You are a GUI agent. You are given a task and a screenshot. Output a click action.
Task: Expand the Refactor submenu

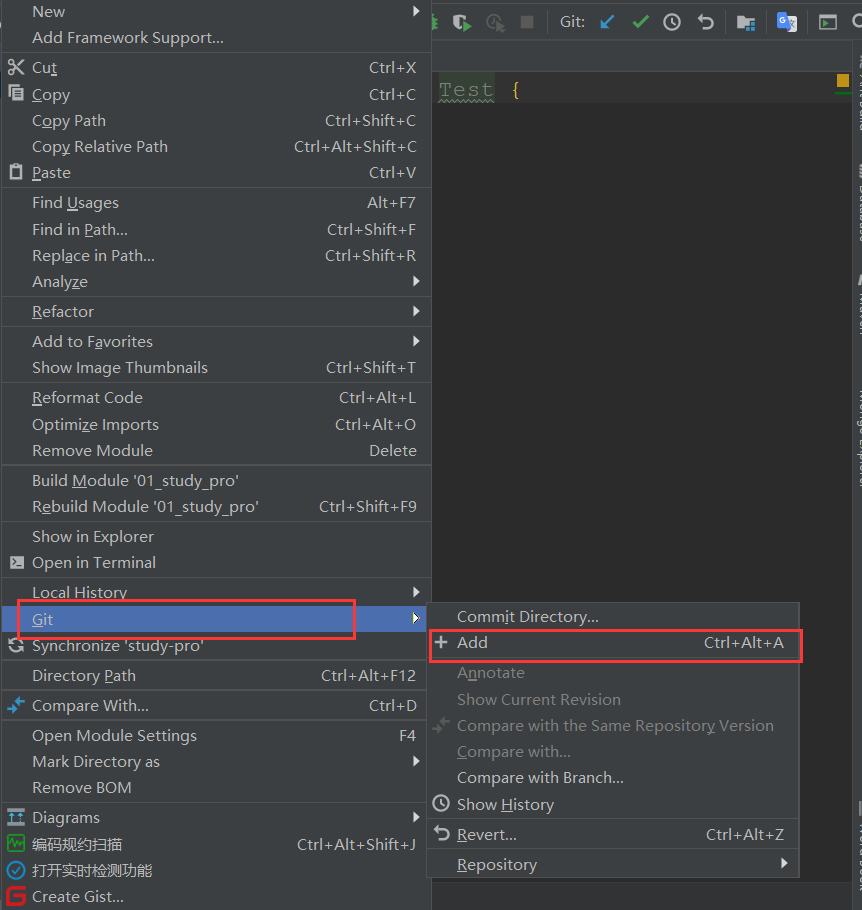tap(217, 312)
